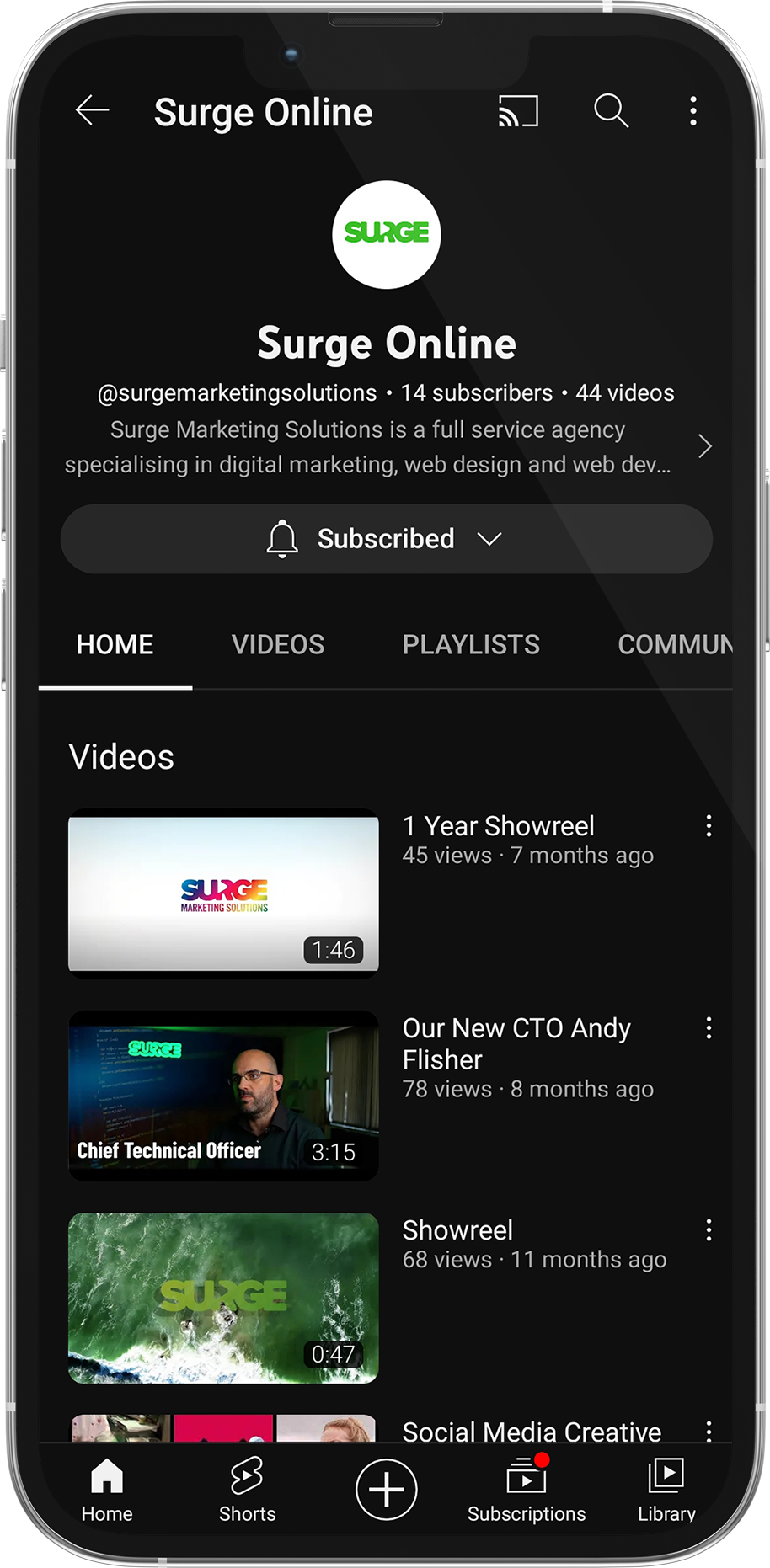Image resolution: width=770 pixels, height=1568 pixels.
Task: Switch to the Community tab
Action: [676, 645]
